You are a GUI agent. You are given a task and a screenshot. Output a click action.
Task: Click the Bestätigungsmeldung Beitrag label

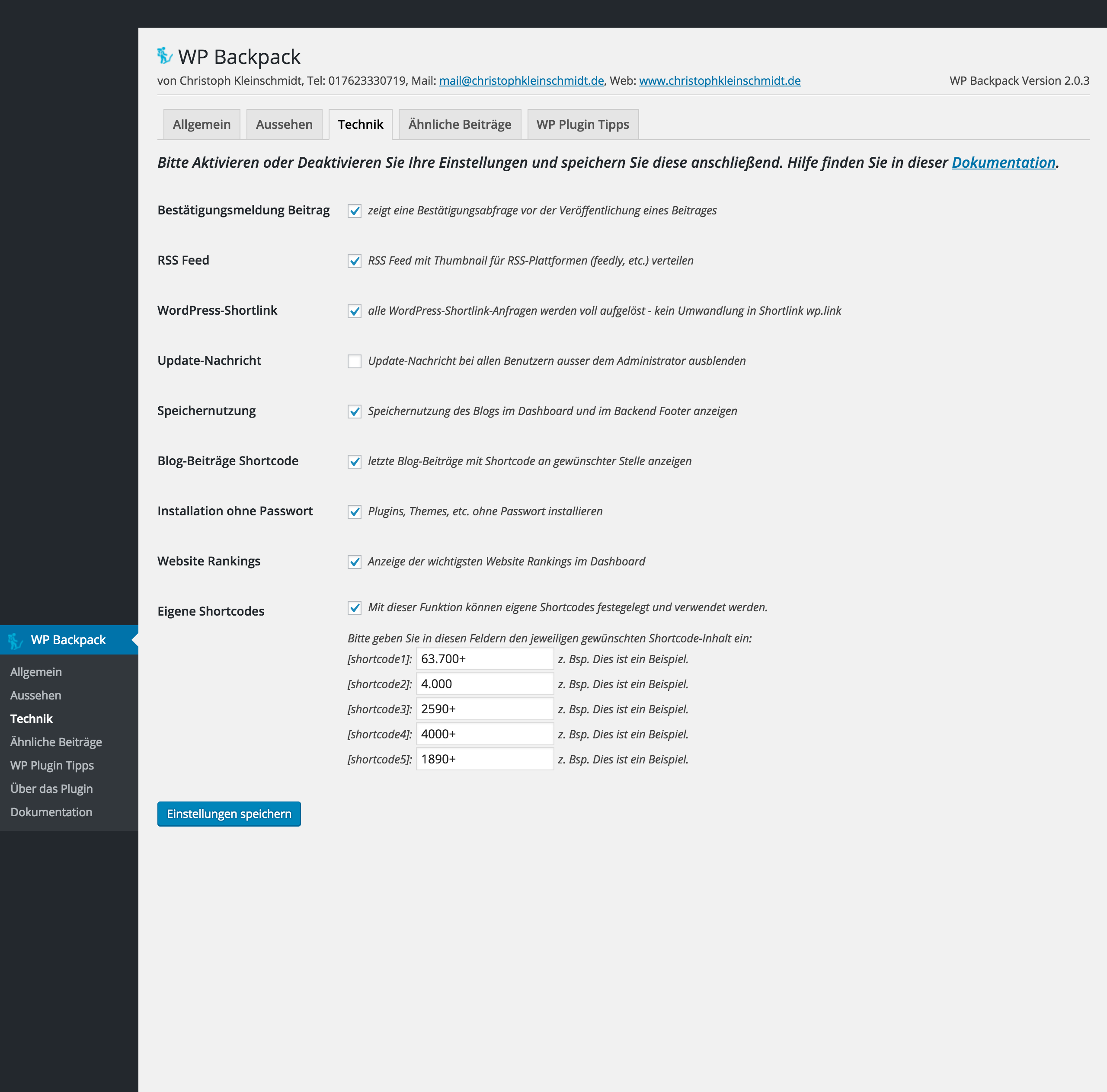click(x=243, y=210)
